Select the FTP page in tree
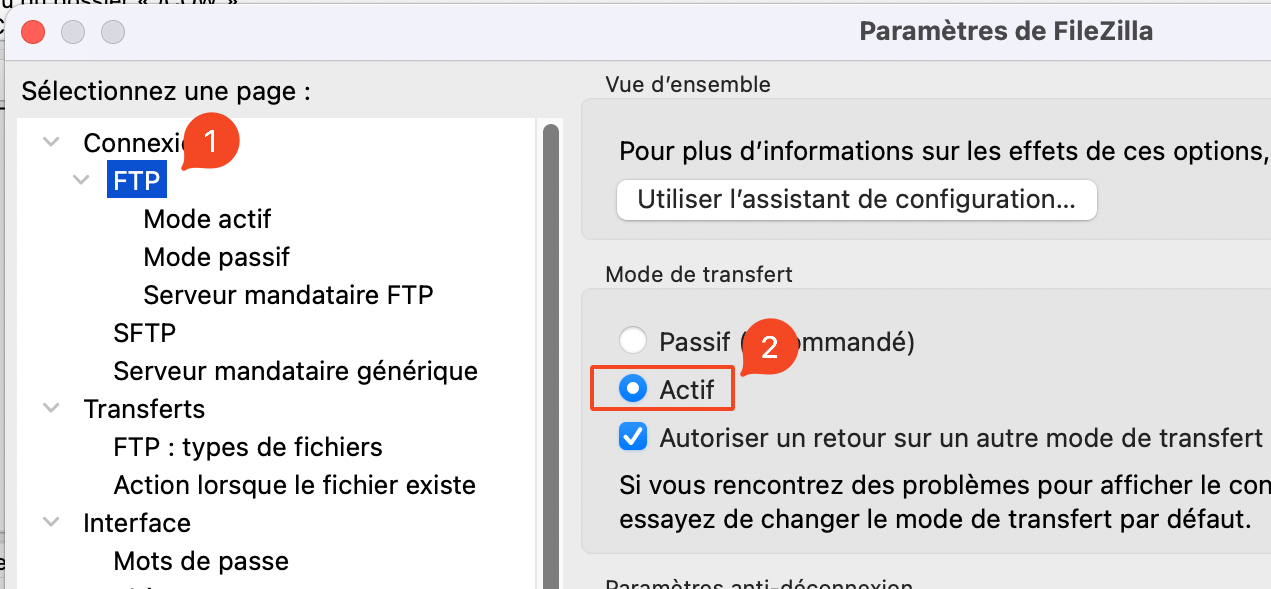 tap(136, 183)
